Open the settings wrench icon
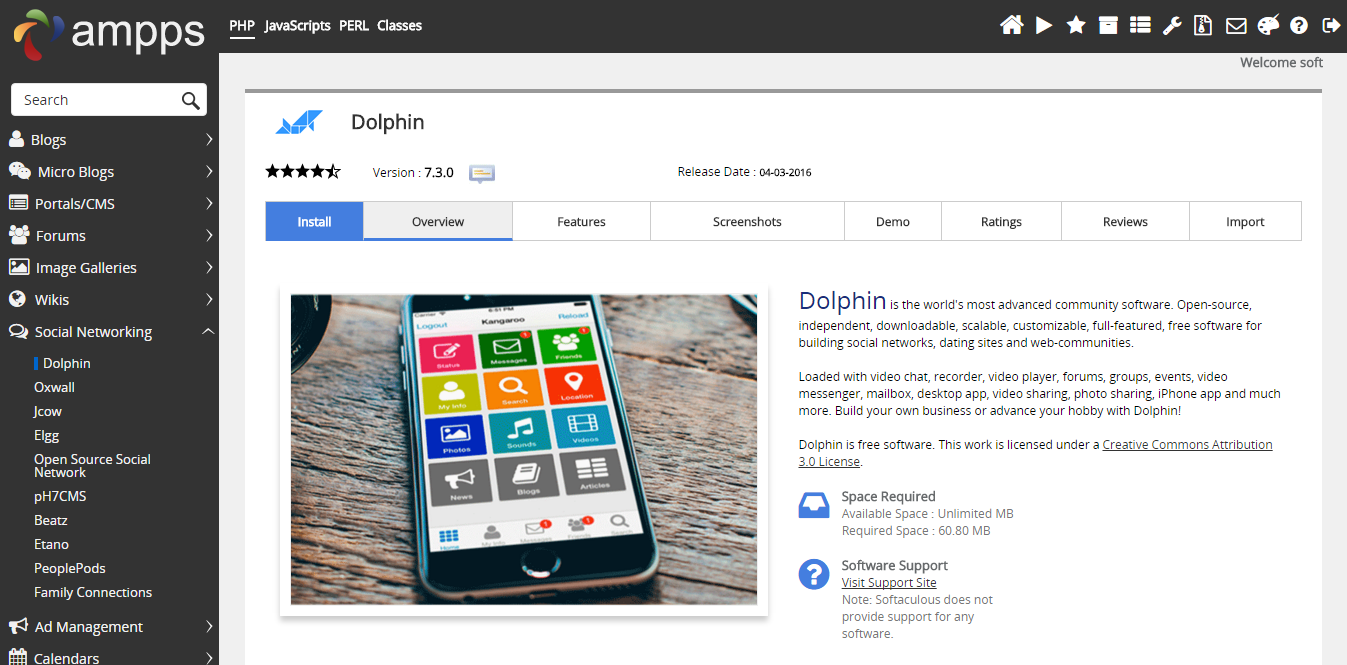The height and width of the screenshot is (665, 1347). pos(1172,25)
